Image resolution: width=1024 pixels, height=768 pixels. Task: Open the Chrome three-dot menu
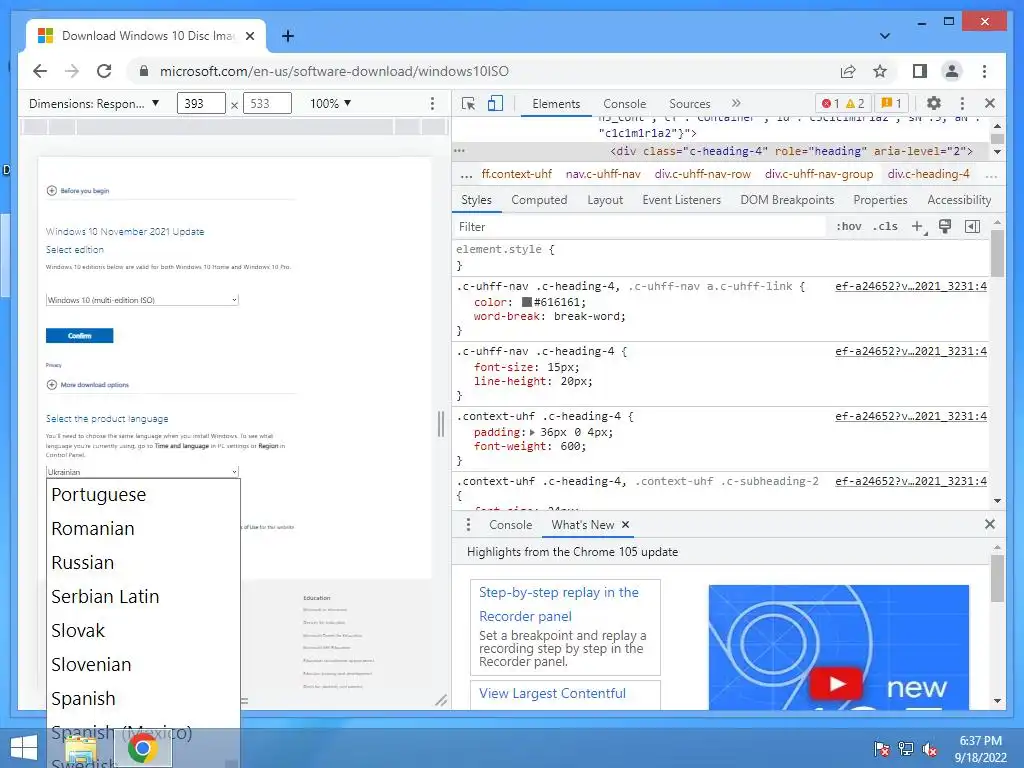pyautogui.click(x=984, y=71)
